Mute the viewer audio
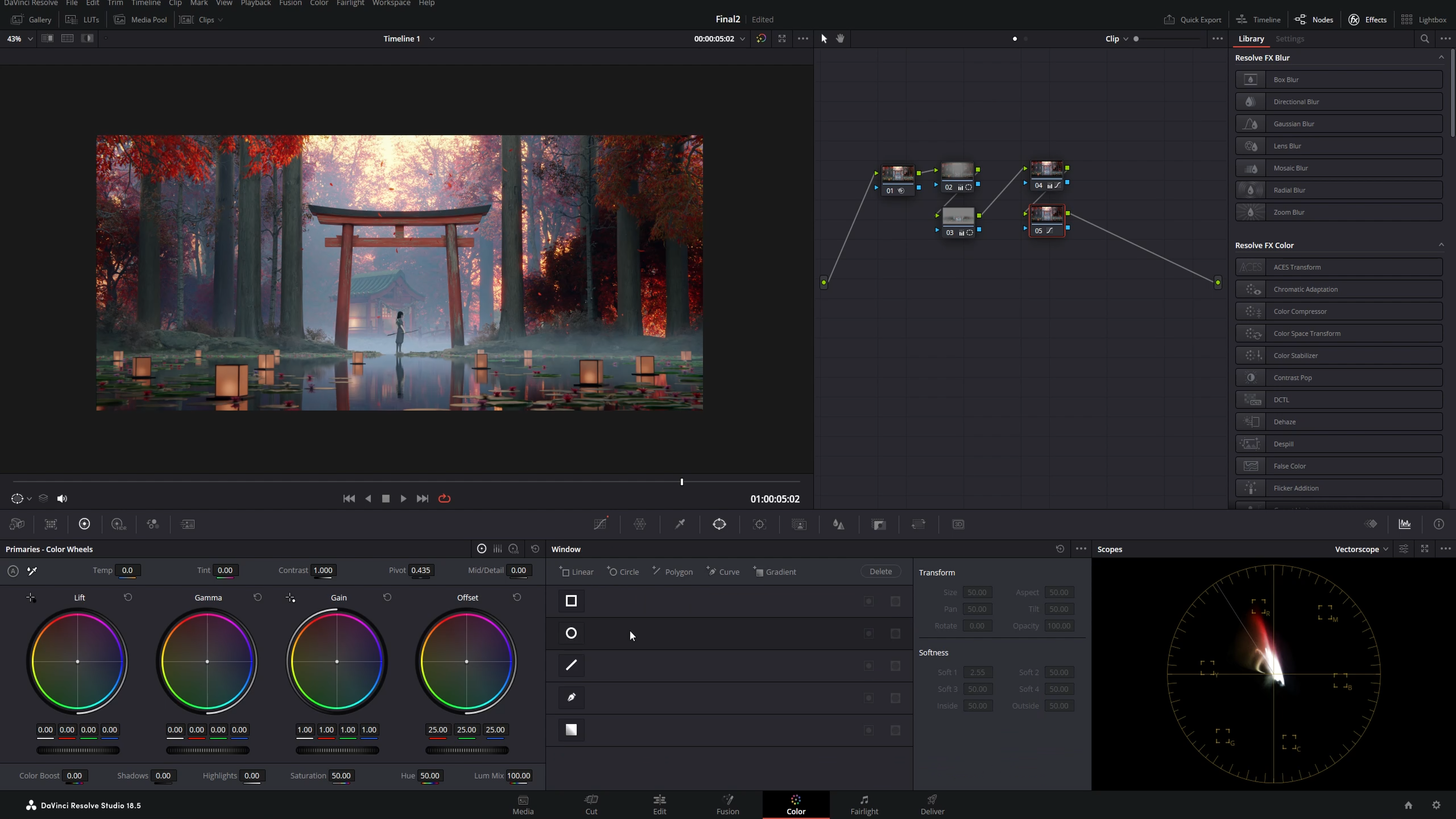 tap(62, 499)
